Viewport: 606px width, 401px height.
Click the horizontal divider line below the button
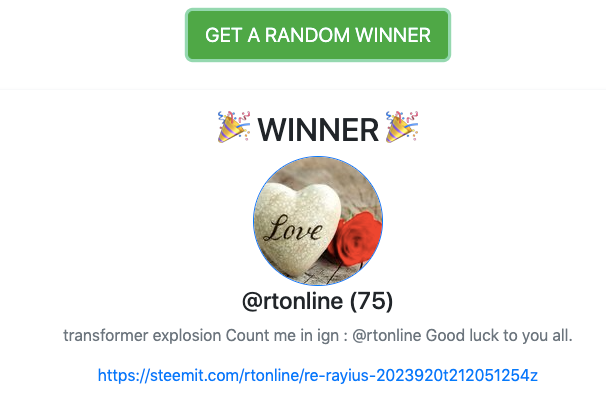click(x=303, y=89)
